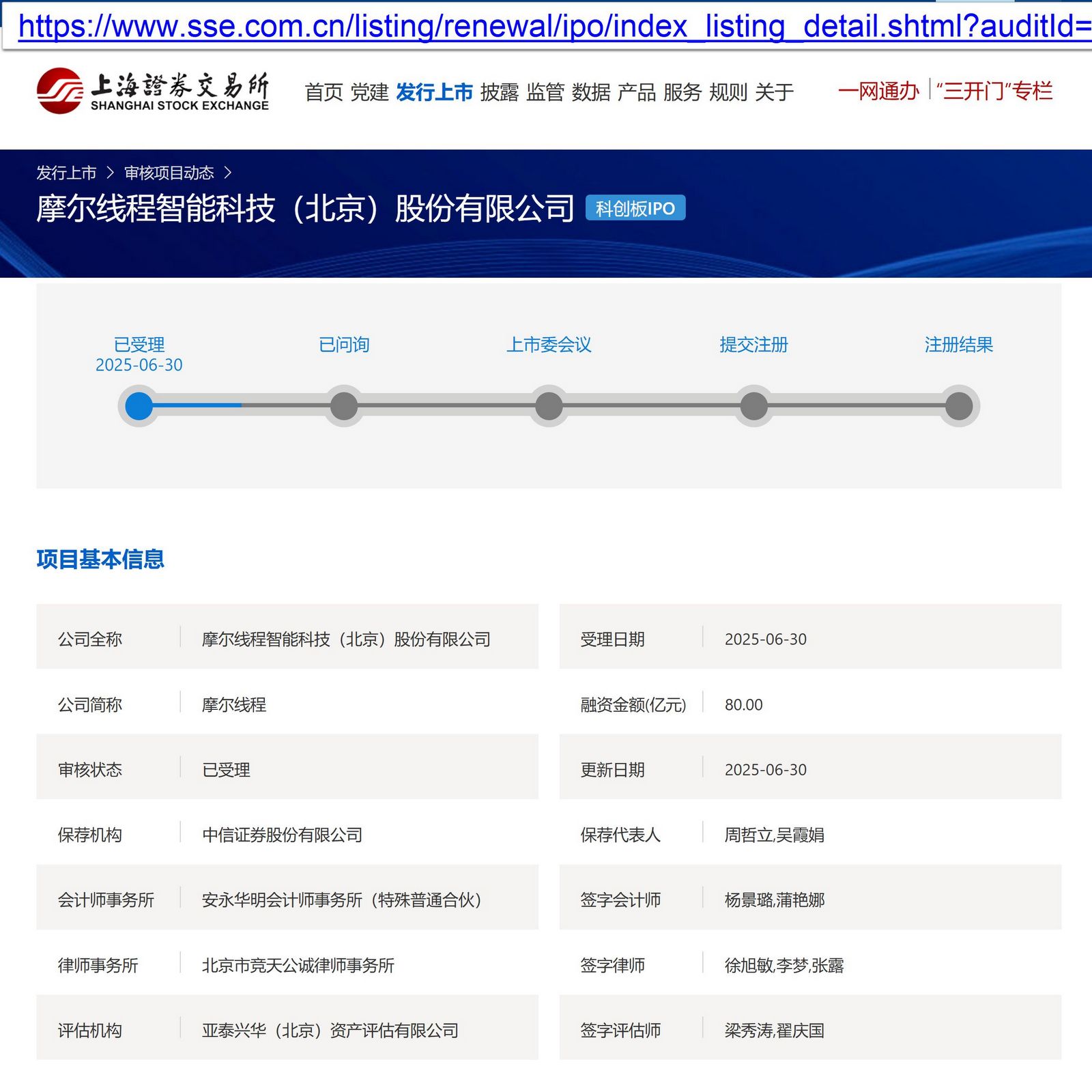The image size is (1092, 1092).
Task: Click the 注册结果 stage label
Action: click(x=959, y=345)
